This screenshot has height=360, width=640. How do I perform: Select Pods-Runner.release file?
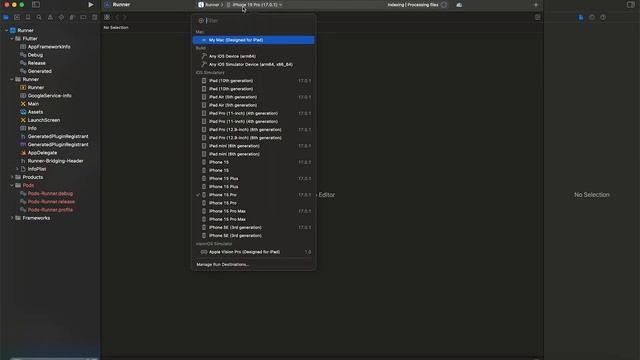(51, 202)
